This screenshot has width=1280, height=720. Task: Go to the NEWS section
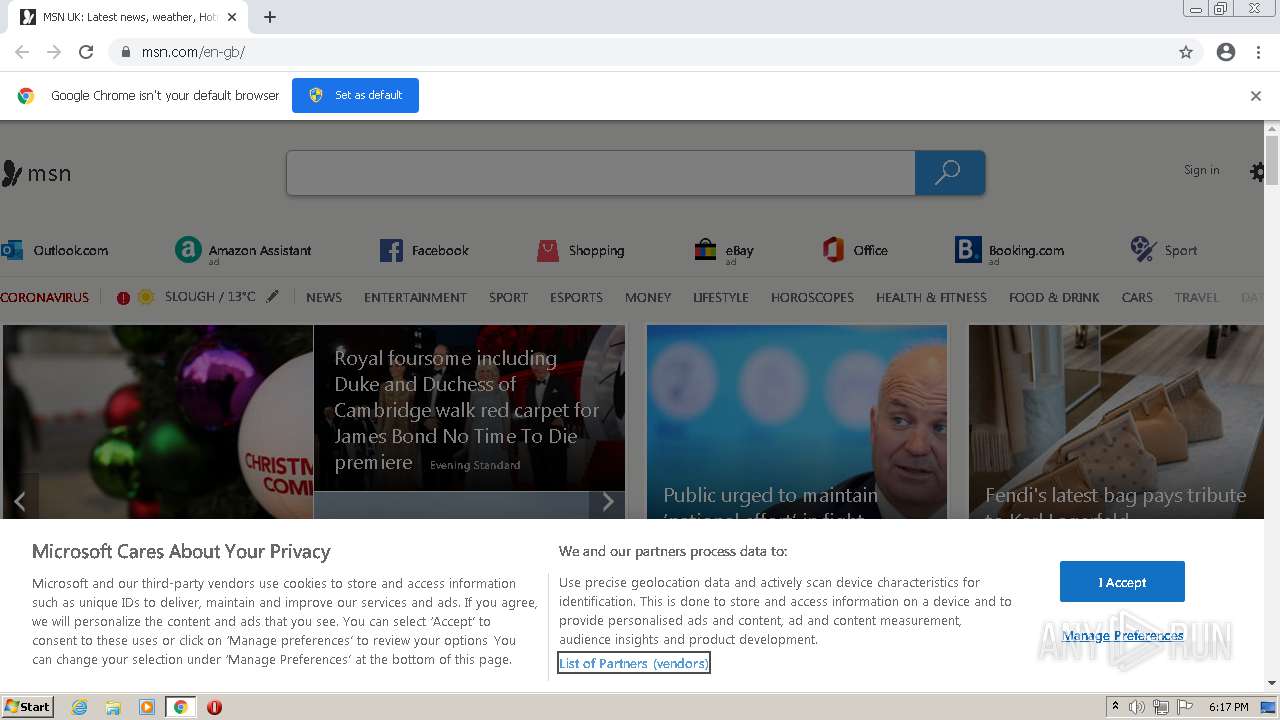(324, 297)
